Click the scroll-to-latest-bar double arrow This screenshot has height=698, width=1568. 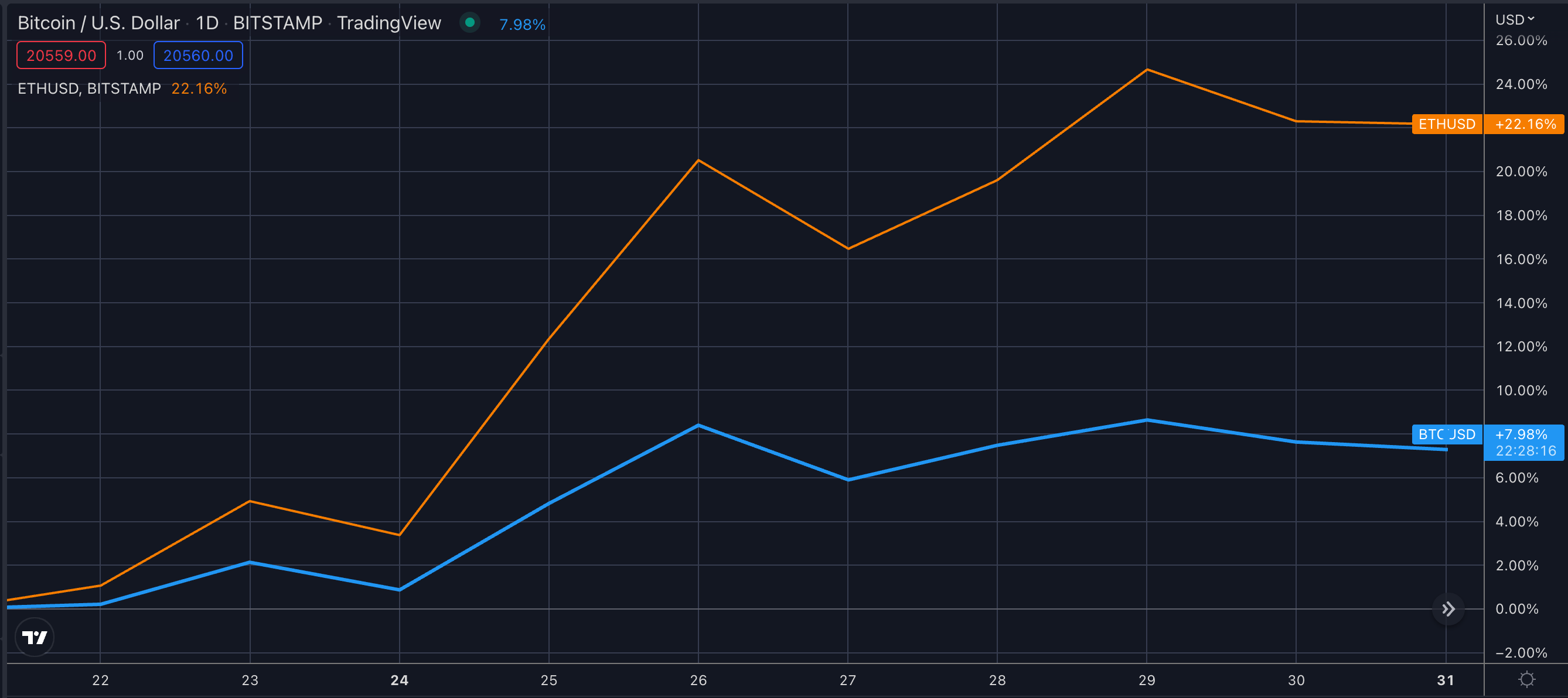point(1448,608)
